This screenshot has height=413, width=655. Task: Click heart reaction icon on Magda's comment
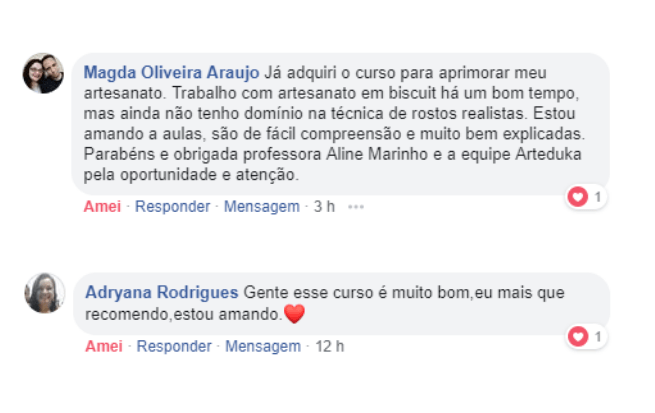pos(578,197)
